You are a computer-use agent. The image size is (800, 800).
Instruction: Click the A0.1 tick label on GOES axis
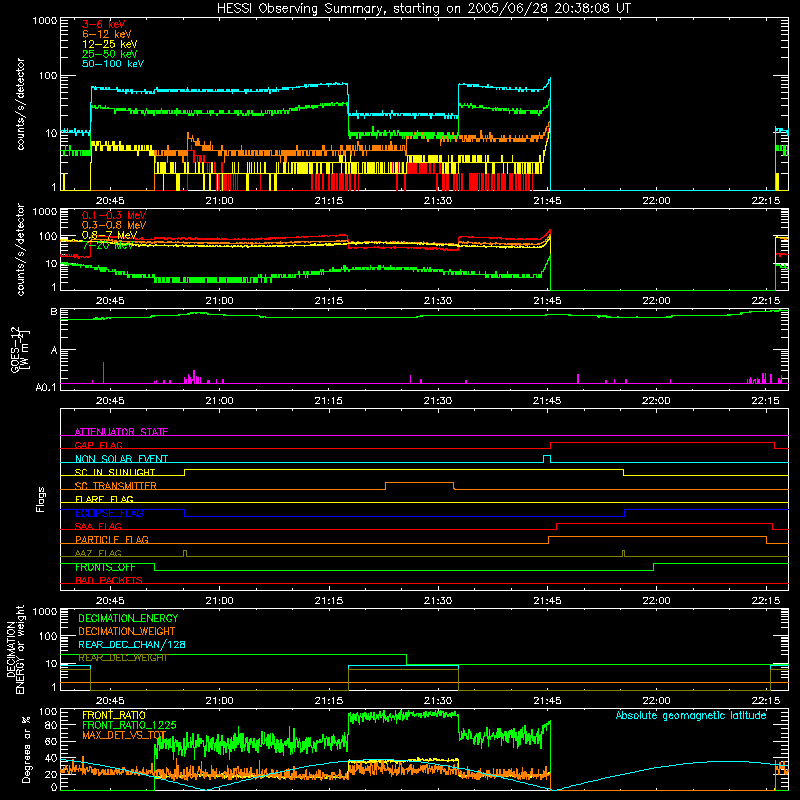[x=46, y=388]
